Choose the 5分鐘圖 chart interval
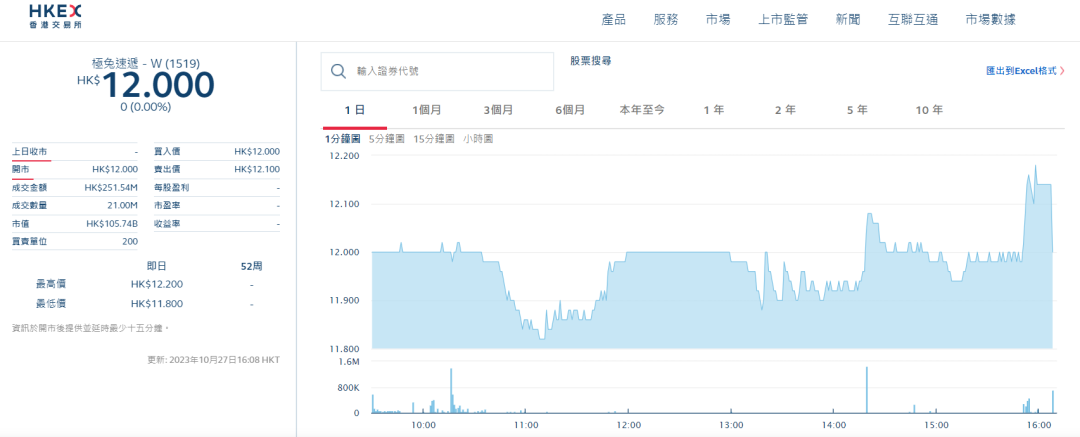The height and width of the screenshot is (437, 1080). [x=386, y=139]
